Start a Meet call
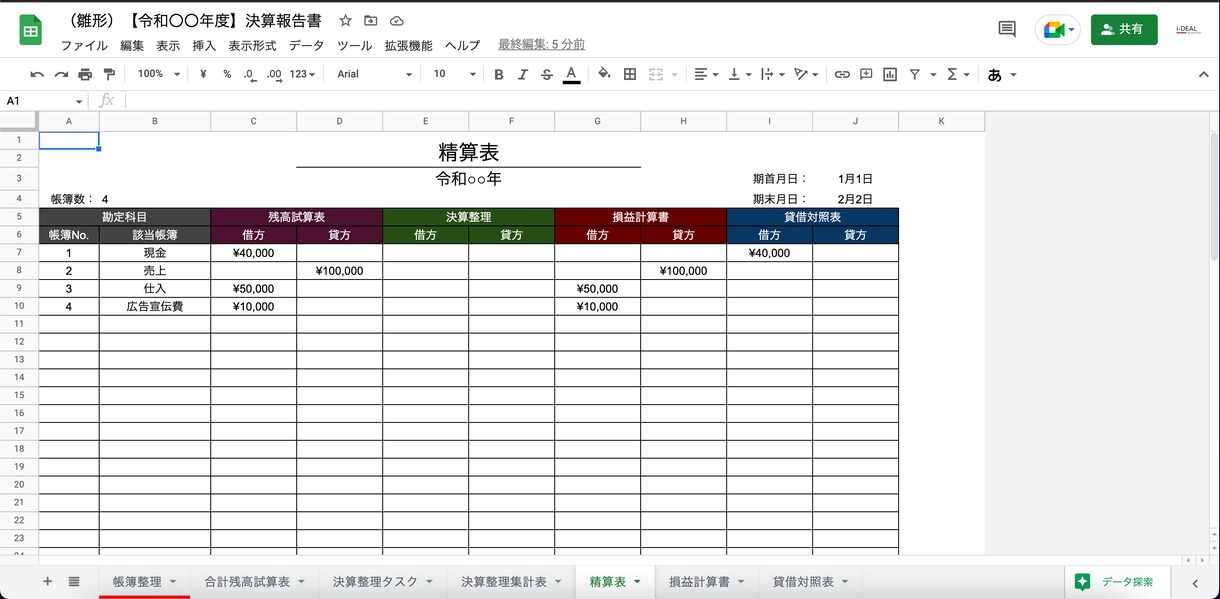This screenshot has width=1220, height=599. click(1057, 30)
